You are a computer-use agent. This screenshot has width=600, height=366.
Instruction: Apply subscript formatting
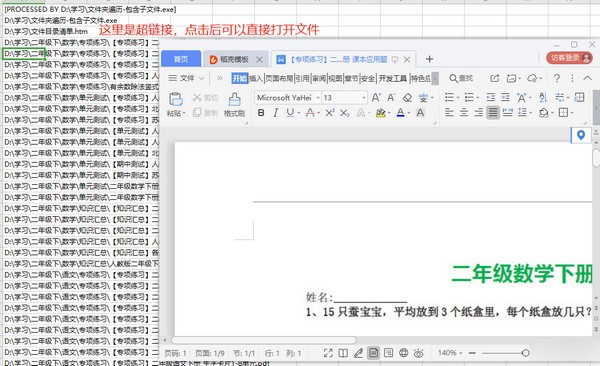click(x=344, y=113)
